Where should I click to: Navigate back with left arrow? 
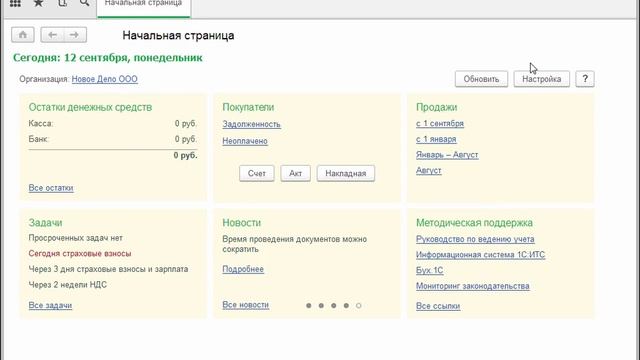click(52, 35)
